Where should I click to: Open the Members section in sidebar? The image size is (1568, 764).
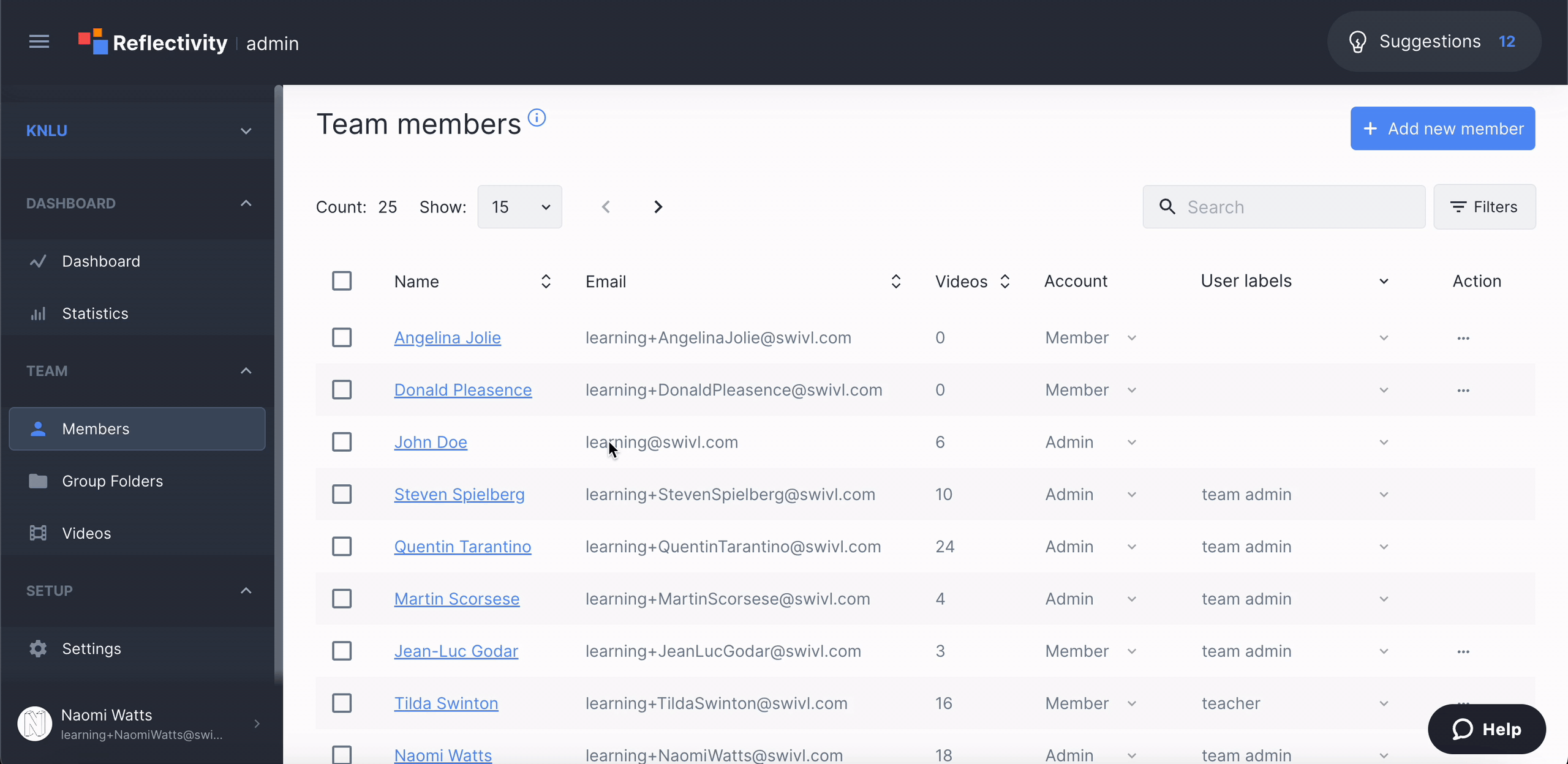coord(95,428)
